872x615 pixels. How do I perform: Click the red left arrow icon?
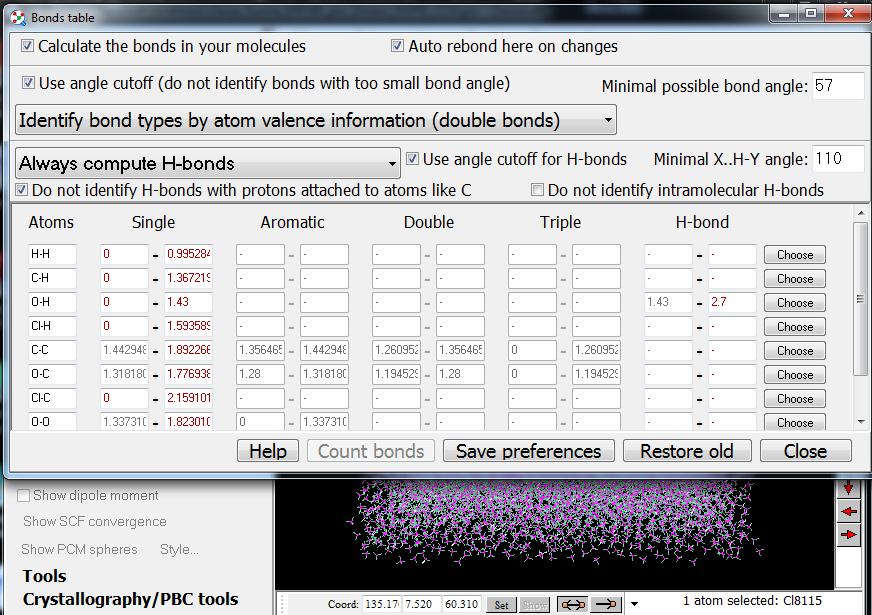point(849,511)
